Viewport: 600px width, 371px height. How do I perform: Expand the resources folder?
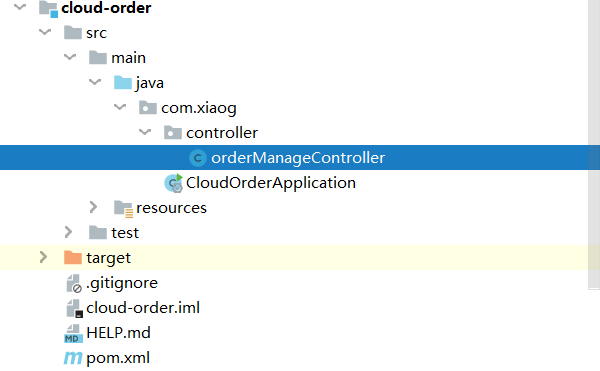click(93, 207)
